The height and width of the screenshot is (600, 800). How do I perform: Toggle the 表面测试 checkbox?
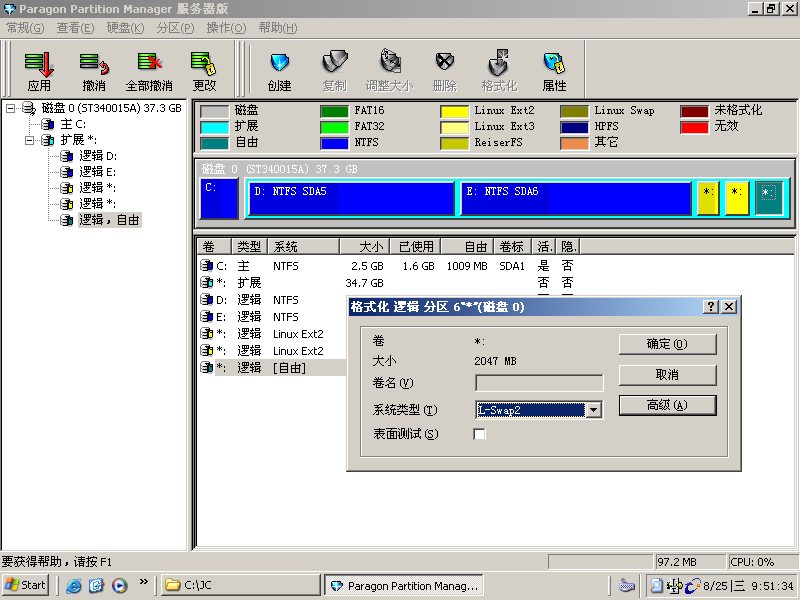click(x=480, y=434)
